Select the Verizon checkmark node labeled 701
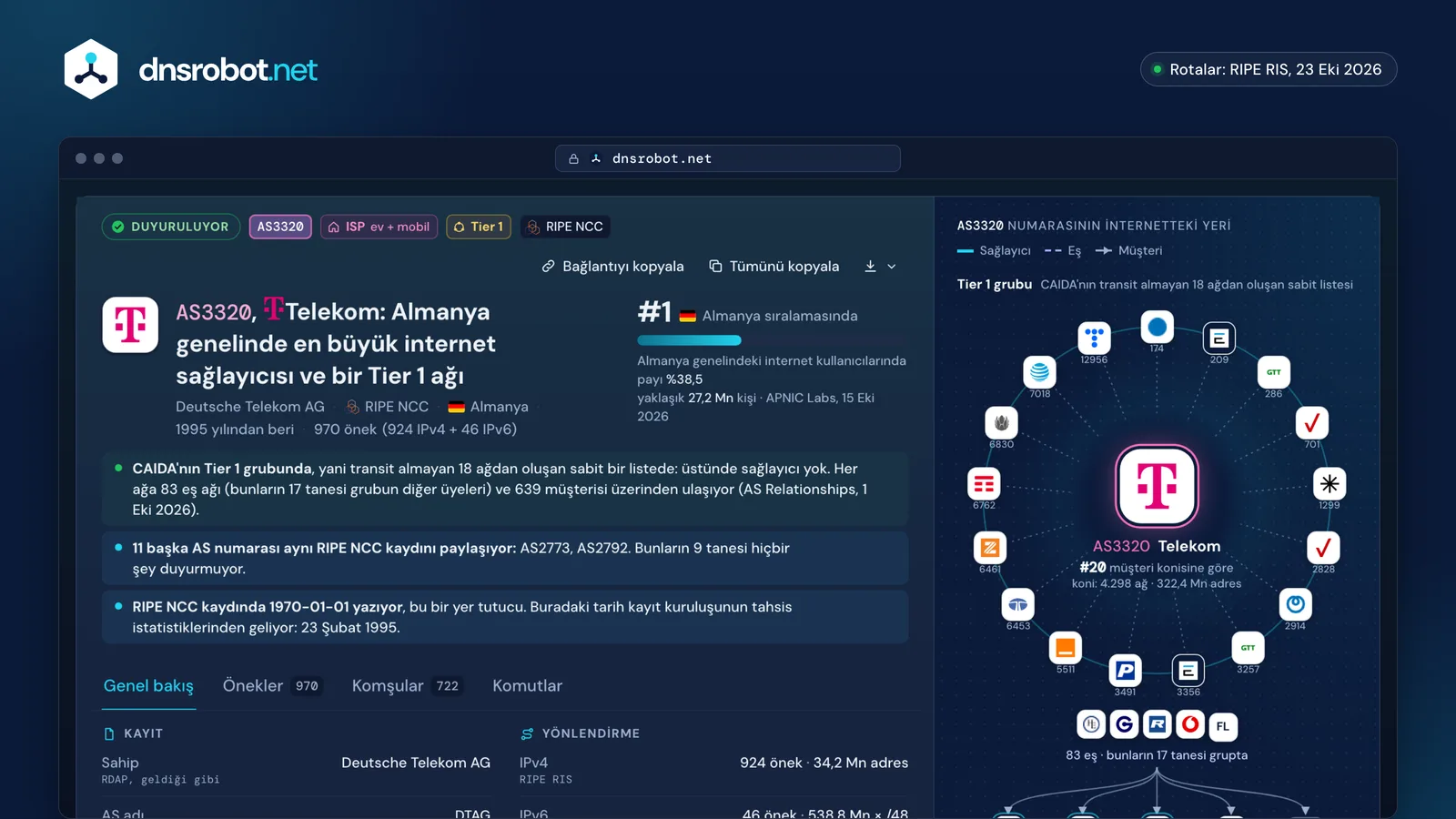The height and width of the screenshot is (819, 1456). tap(1311, 422)
